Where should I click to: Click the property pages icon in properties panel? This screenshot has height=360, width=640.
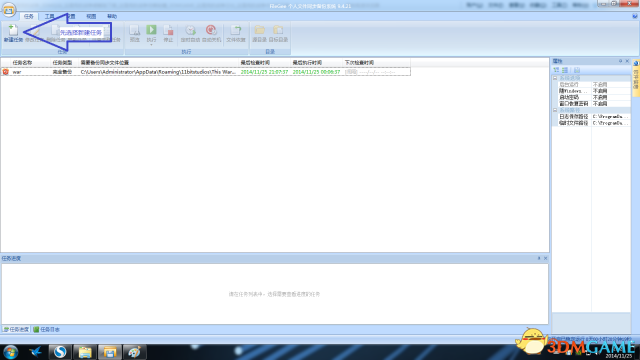point(577,70)
